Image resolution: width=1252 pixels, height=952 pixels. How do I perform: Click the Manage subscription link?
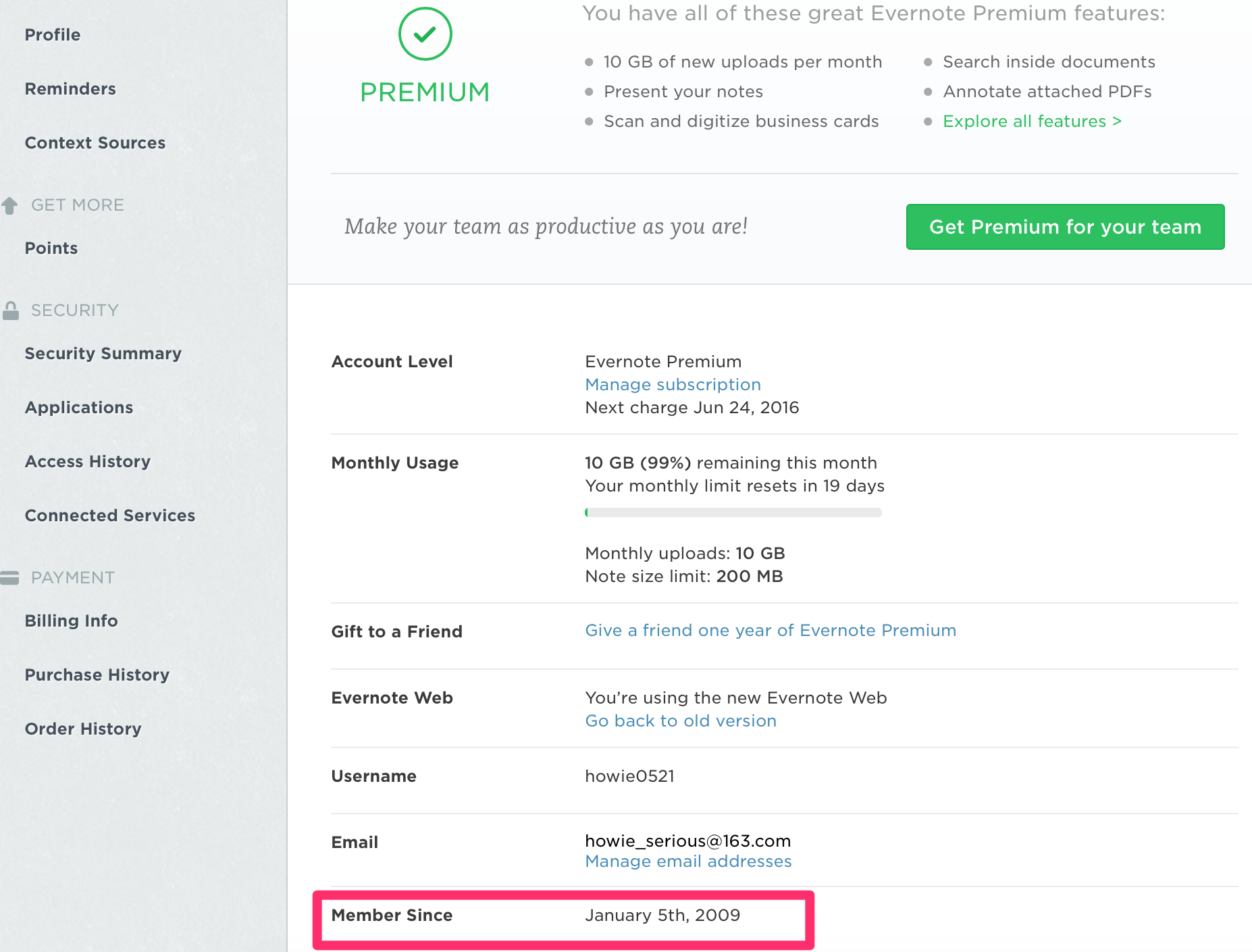click(673, 385)
